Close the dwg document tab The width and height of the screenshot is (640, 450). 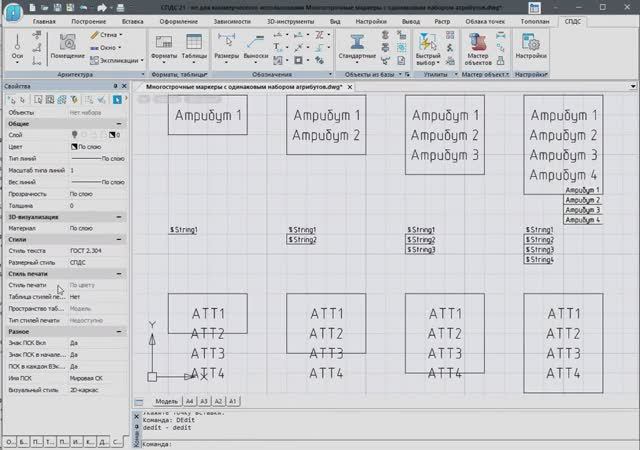[x=350, y=87]
